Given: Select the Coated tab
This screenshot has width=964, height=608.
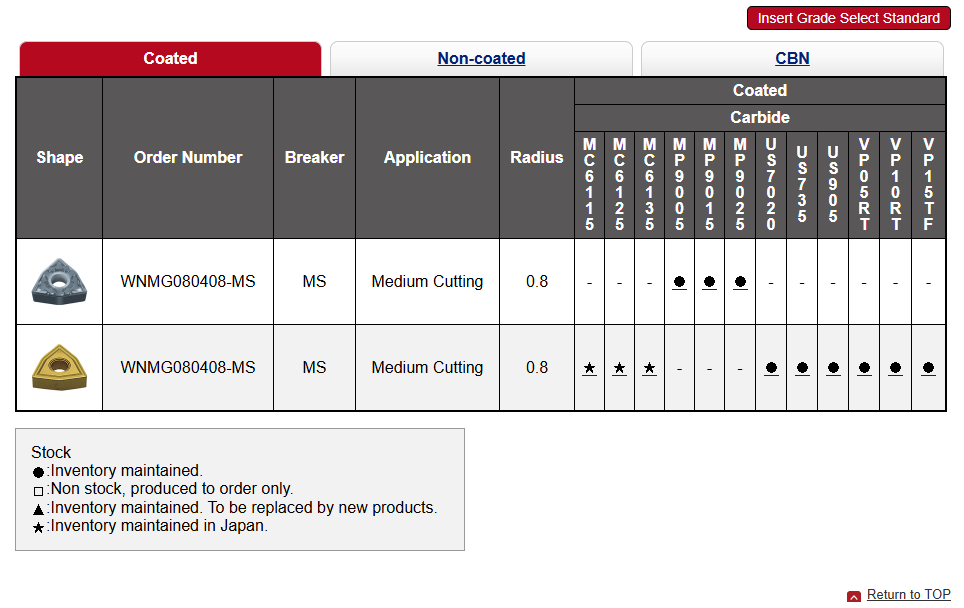Looking at the screenshot, I should tap(170, 59).
